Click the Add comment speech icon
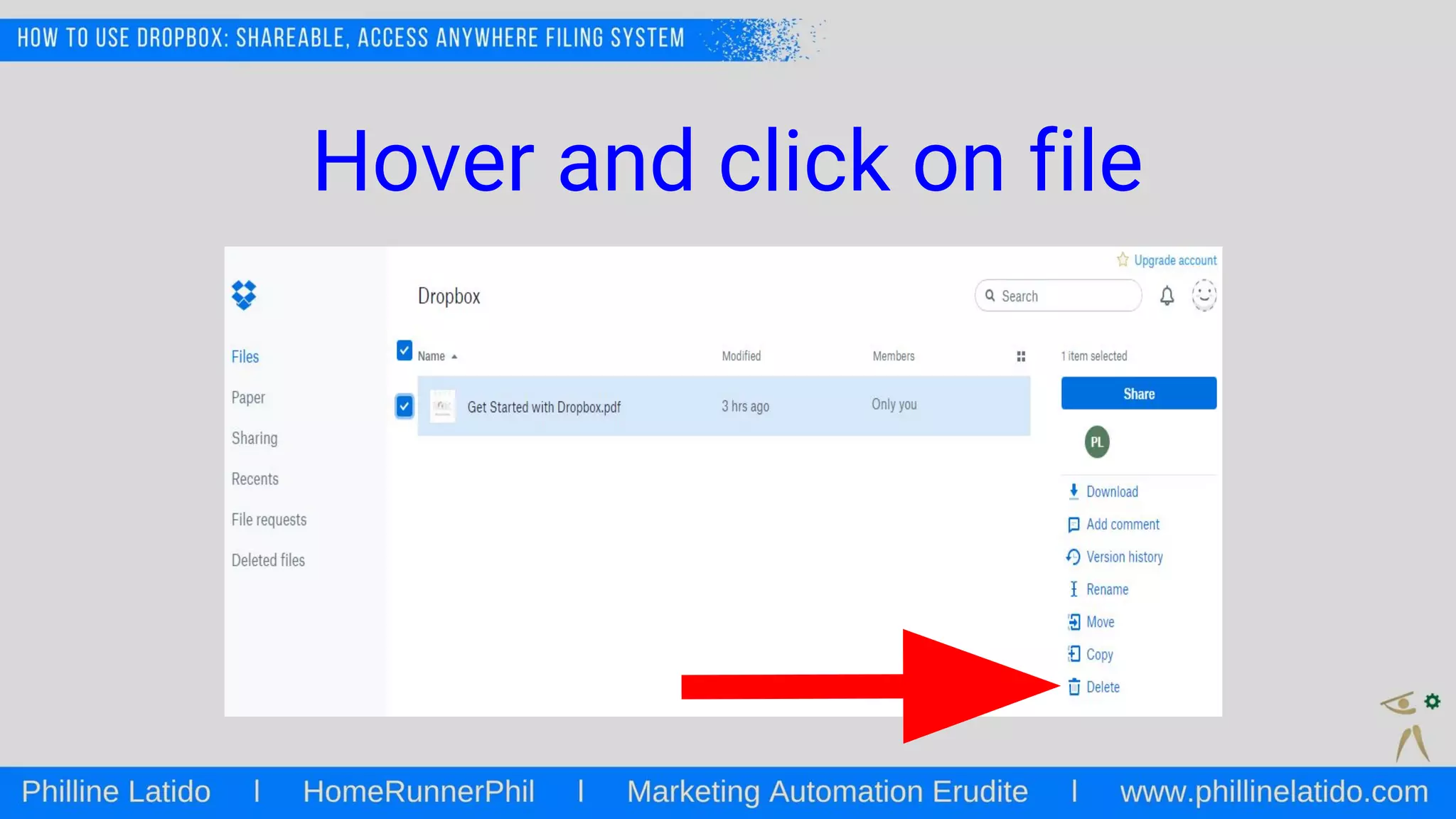 (1074, 525)
